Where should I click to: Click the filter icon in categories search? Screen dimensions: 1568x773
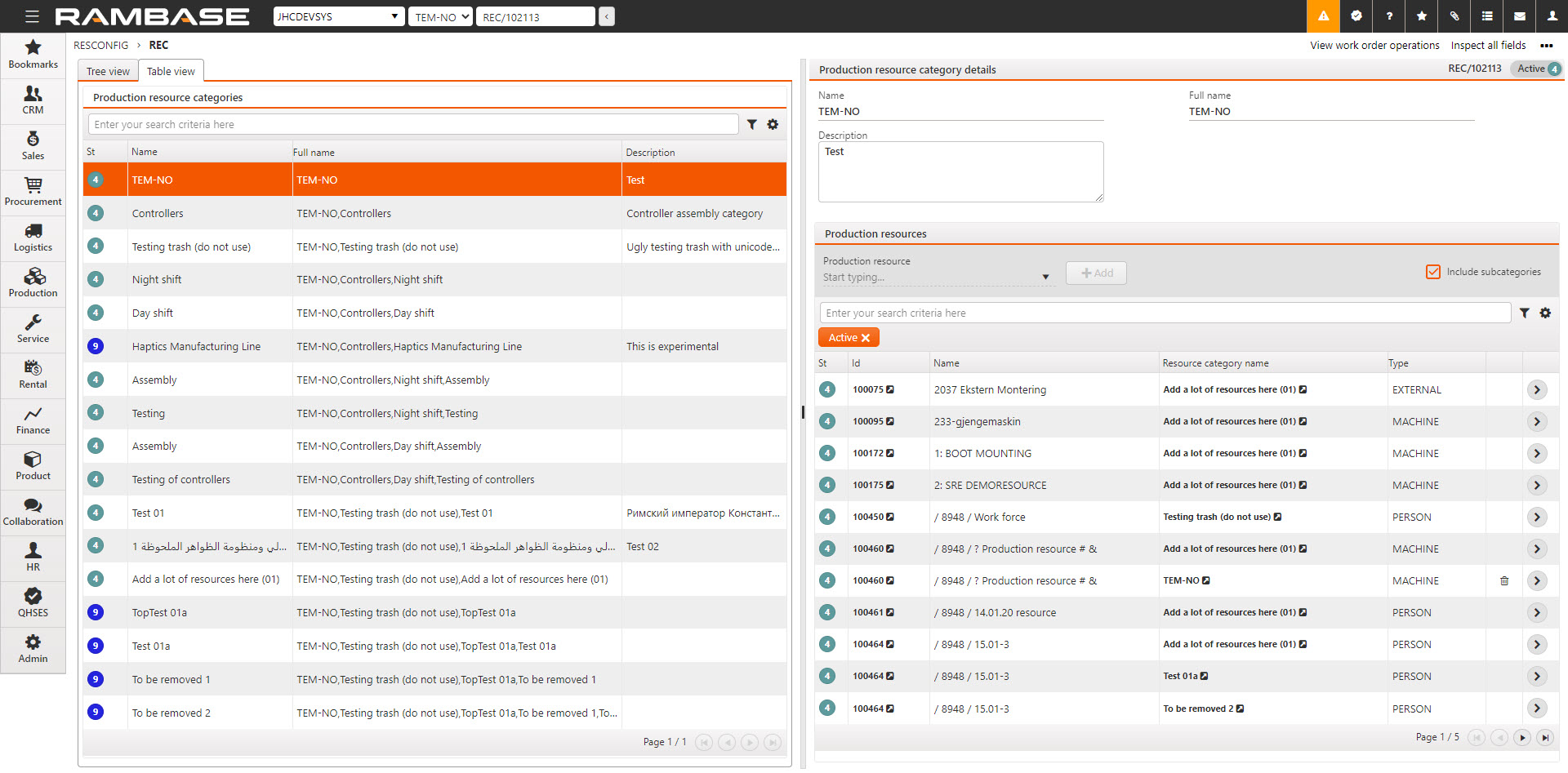[751, 124]
